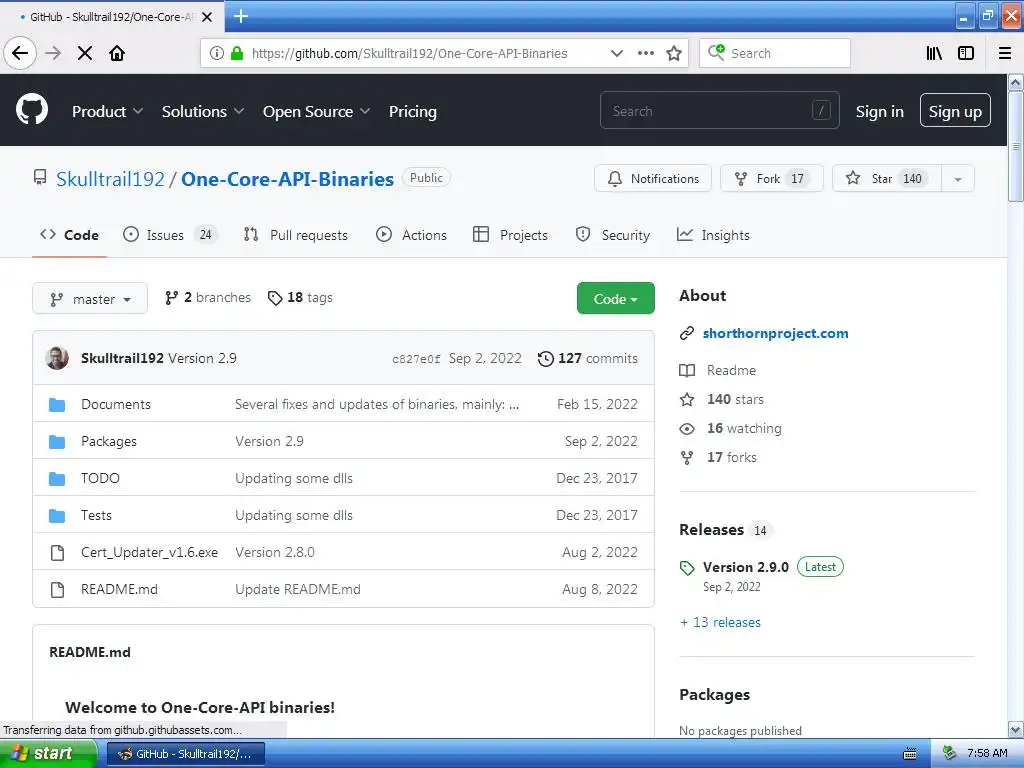
Task: Open the Skulltrail192 owner link
Action: (x=110, y=179)
